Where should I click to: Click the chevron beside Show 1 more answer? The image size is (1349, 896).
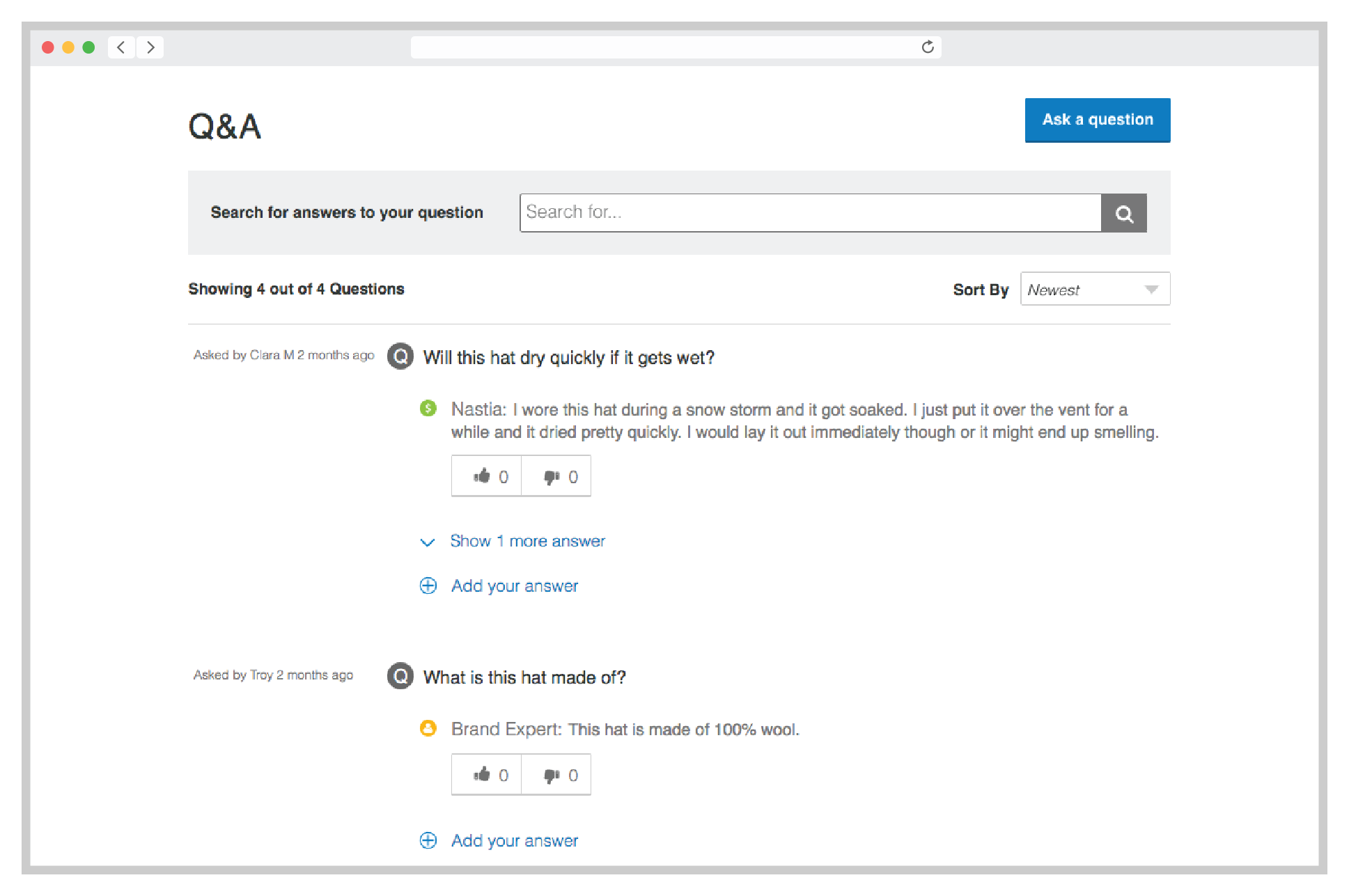(x=428, y=542)
